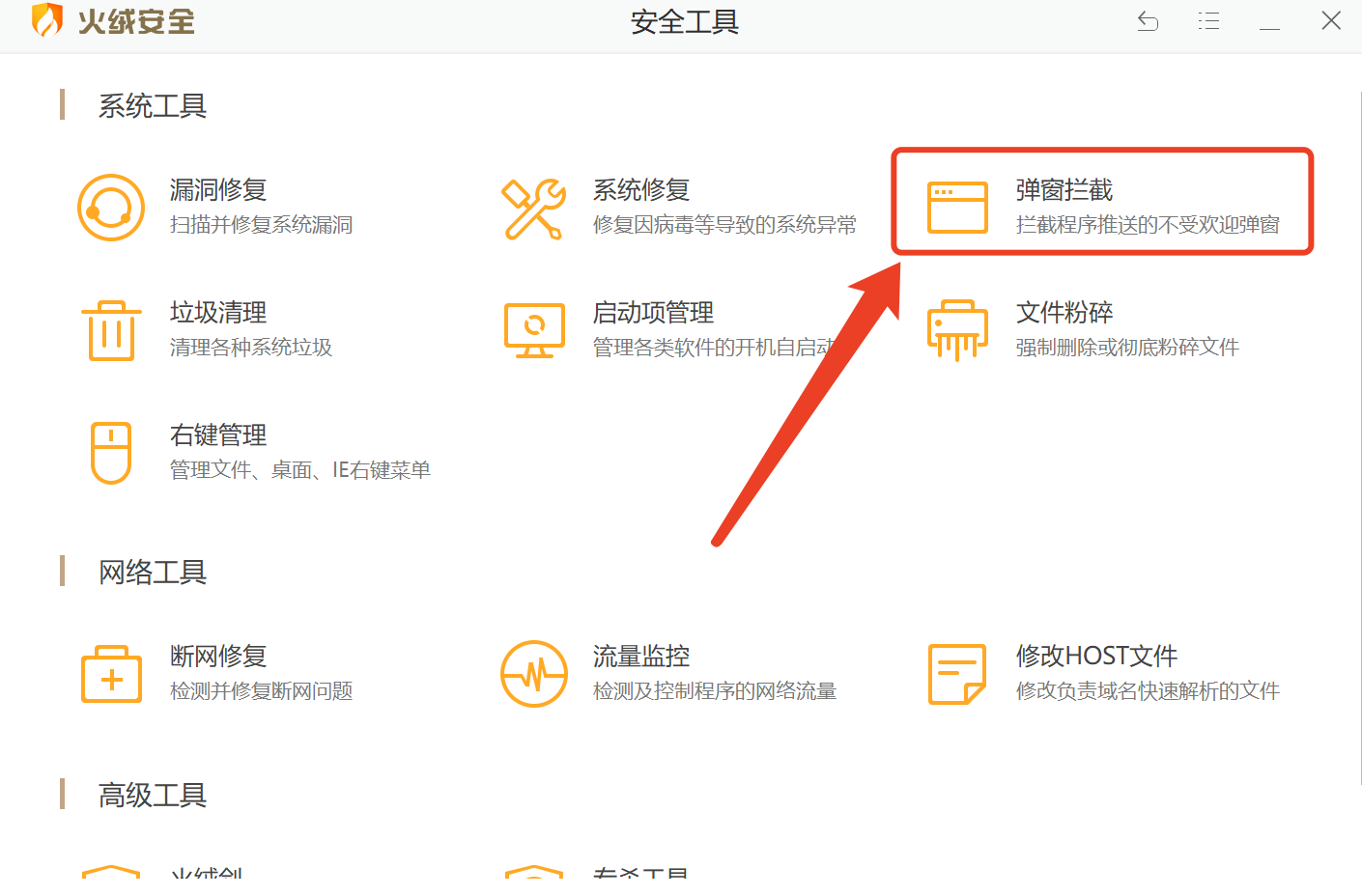Click description 扫描并修复系统漏洞

(261, 225)
